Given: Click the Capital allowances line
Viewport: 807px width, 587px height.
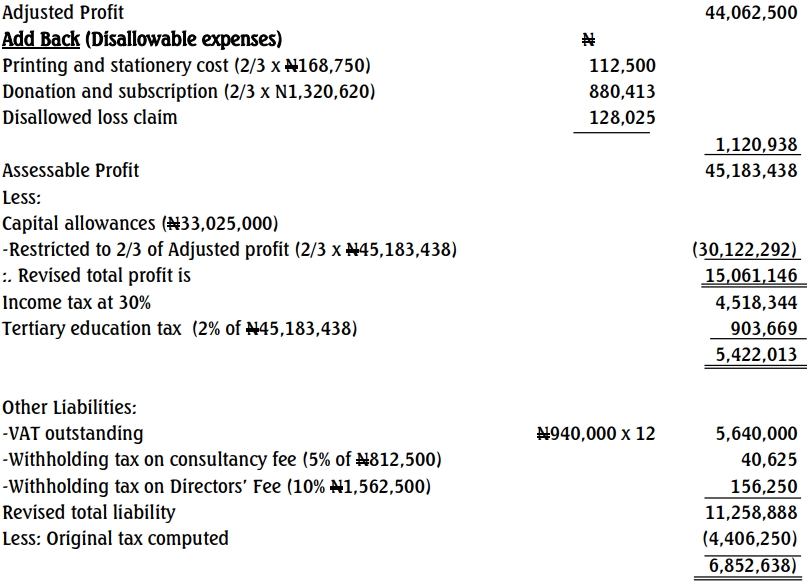Looking at the screenshot, I should 140,223.
